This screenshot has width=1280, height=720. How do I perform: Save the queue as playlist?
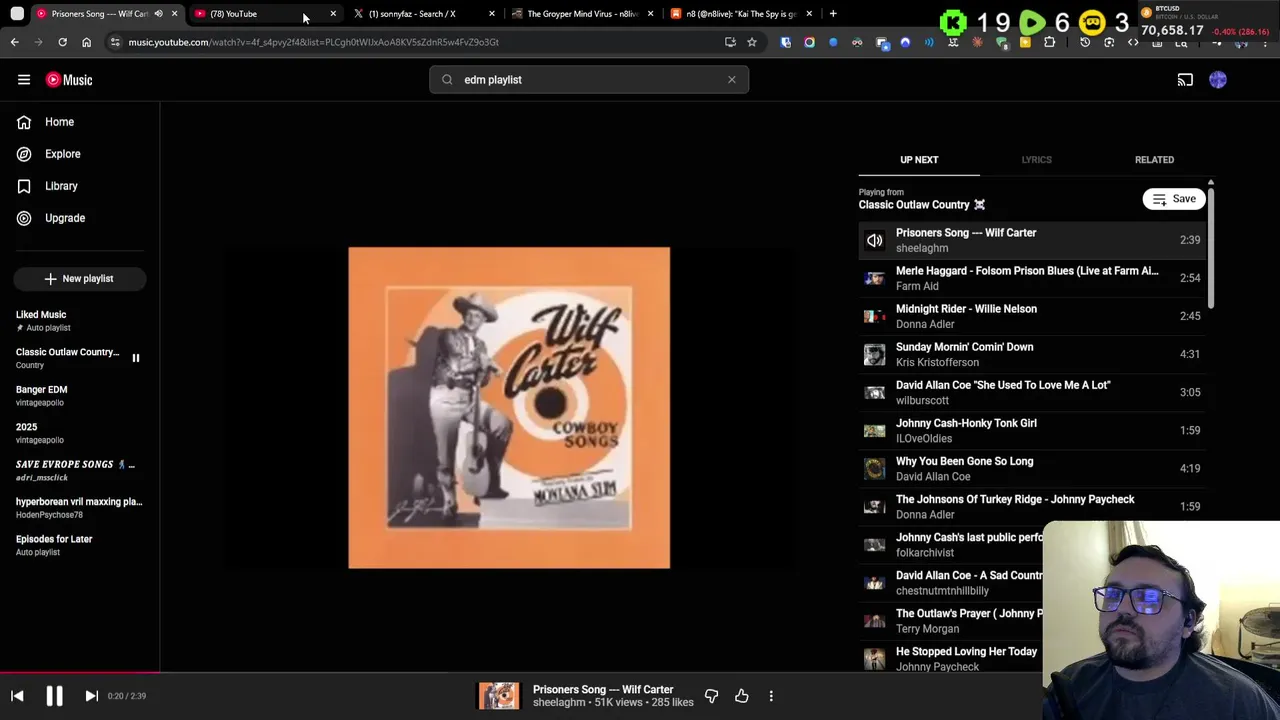click(x=1175, y=199)
